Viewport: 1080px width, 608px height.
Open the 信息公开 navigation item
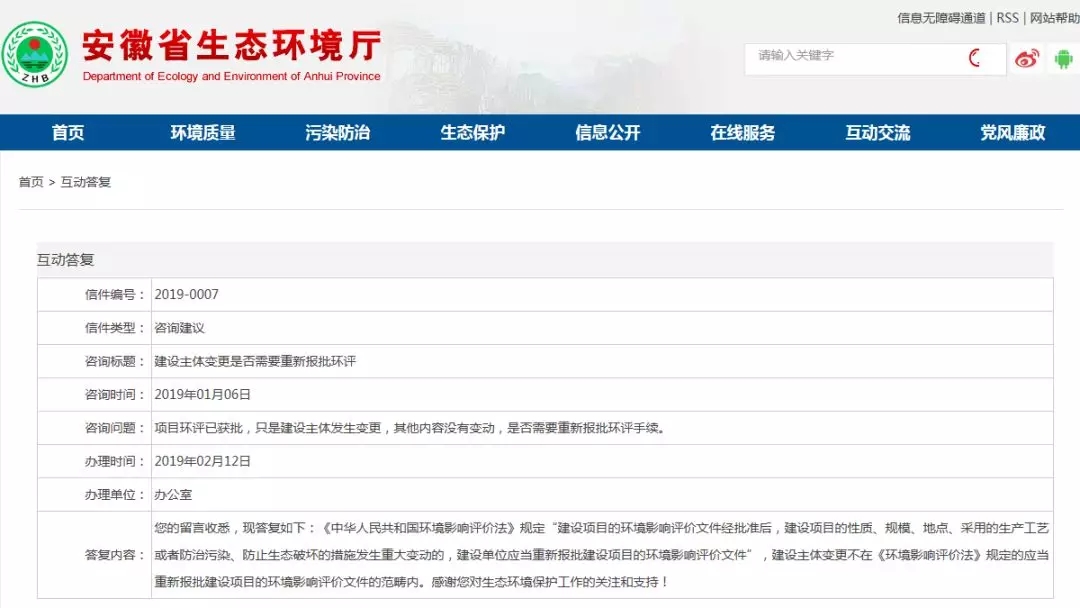click(x=608, y=132)
